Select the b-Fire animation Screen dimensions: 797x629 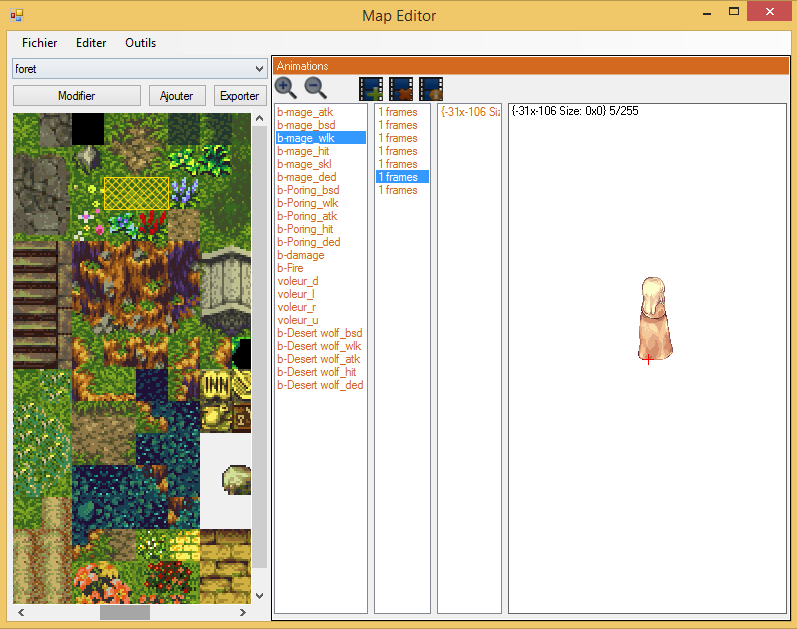coord(321,268)
